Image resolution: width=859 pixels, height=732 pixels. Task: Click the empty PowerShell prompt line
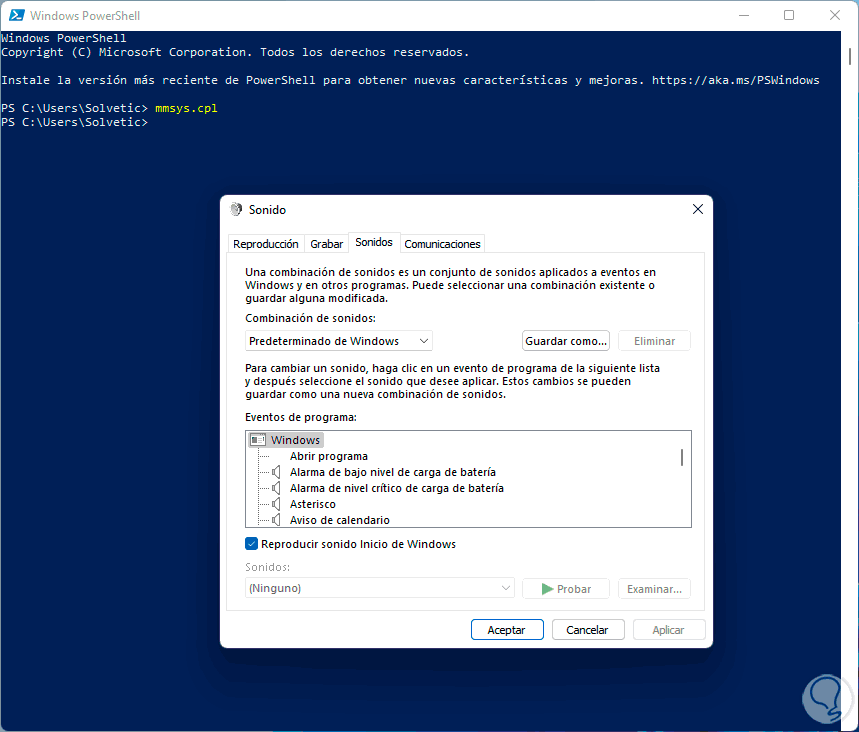tap(75, 122)
